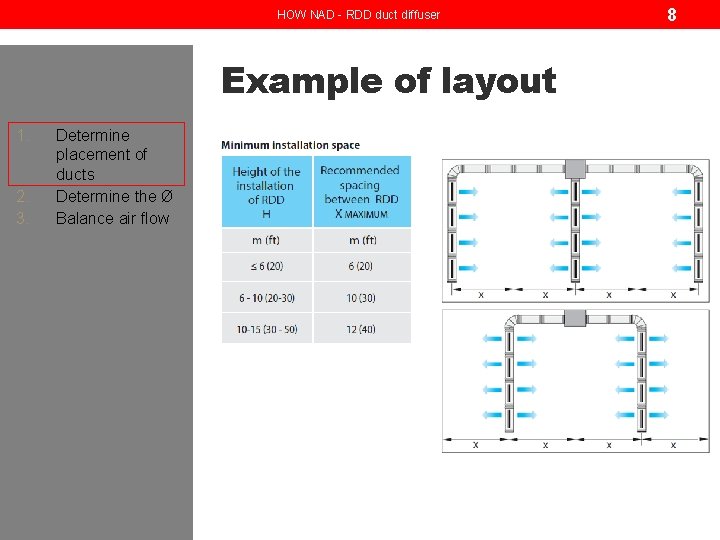Click the '12 (40)' spacing cell
720x540 pixels.
[362, 329]
